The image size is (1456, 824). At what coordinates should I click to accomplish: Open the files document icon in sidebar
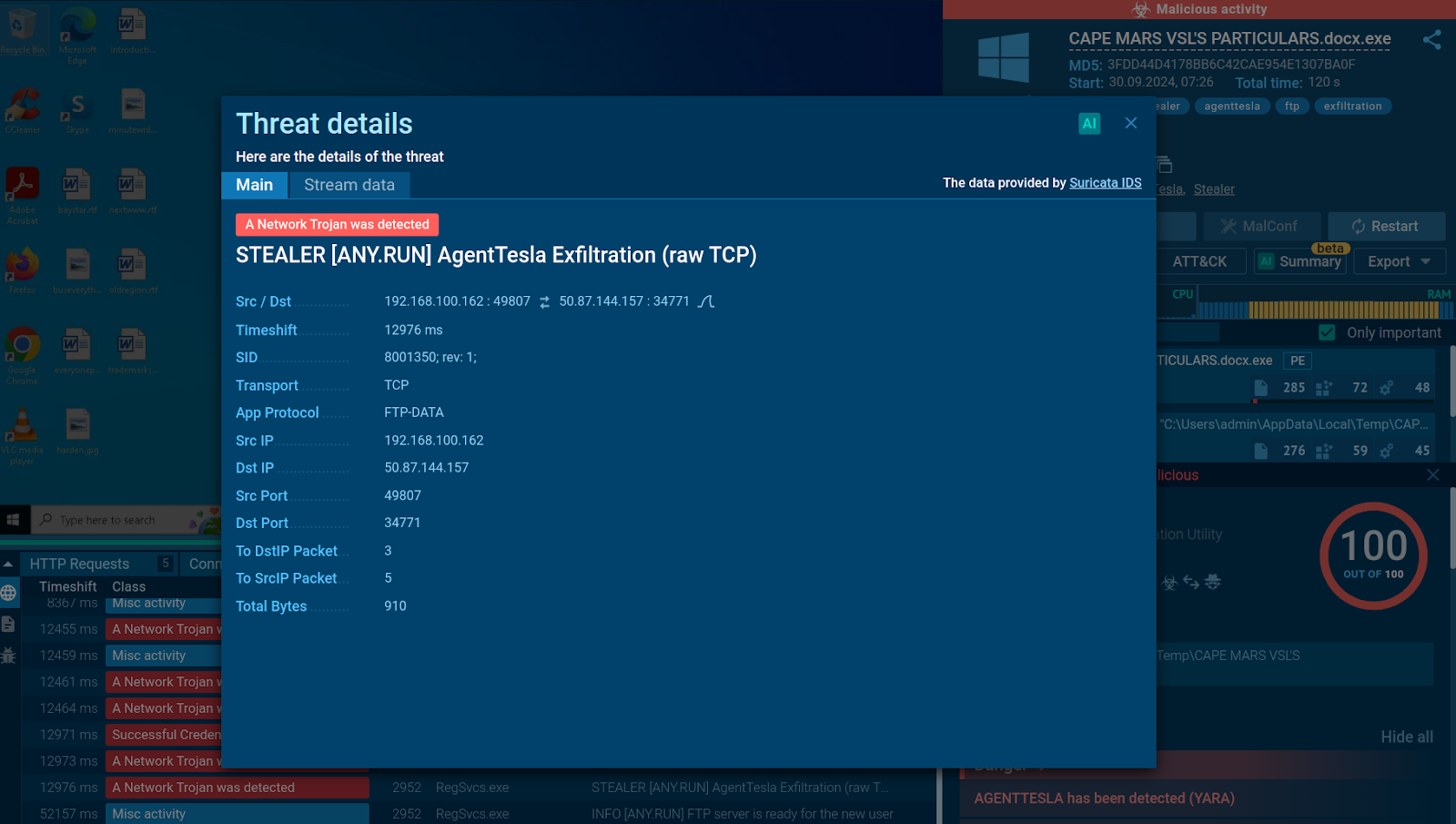tap(8, 624)
